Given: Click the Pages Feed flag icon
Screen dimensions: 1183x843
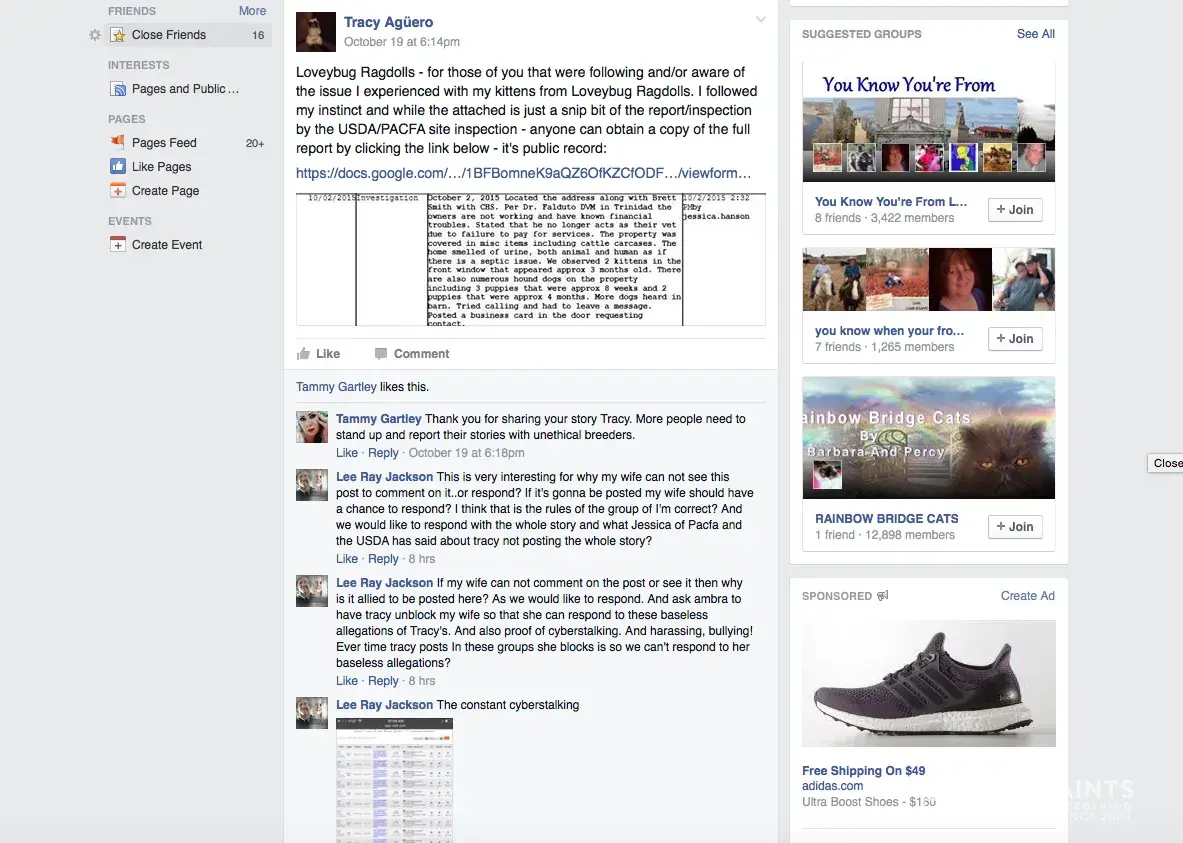Looking at the screenshot, I should (118, 142).
